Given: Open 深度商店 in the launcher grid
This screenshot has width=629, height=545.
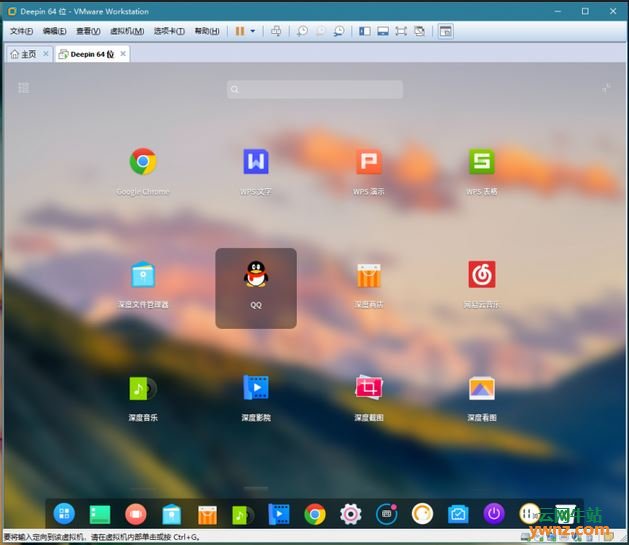Looking at the screenshot, I should pyautogui.click(x=369, y=276).
